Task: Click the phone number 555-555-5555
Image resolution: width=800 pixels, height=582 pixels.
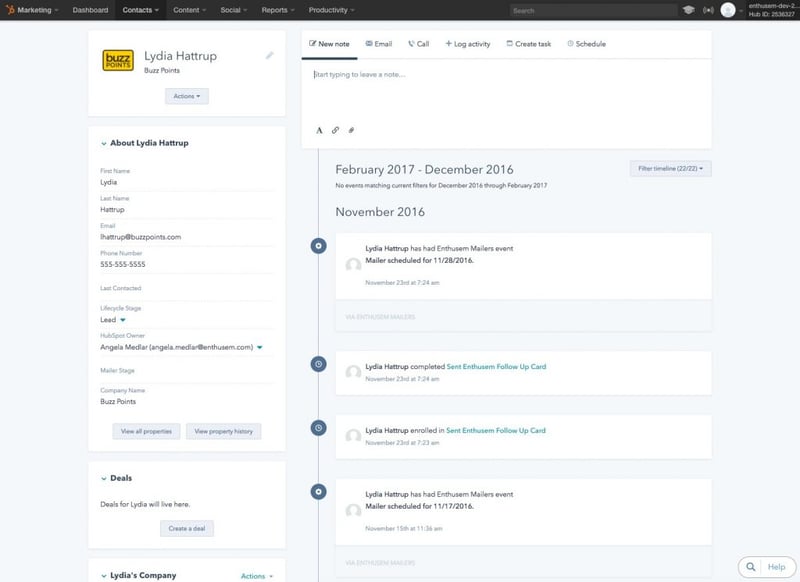Action: point(122,264)
